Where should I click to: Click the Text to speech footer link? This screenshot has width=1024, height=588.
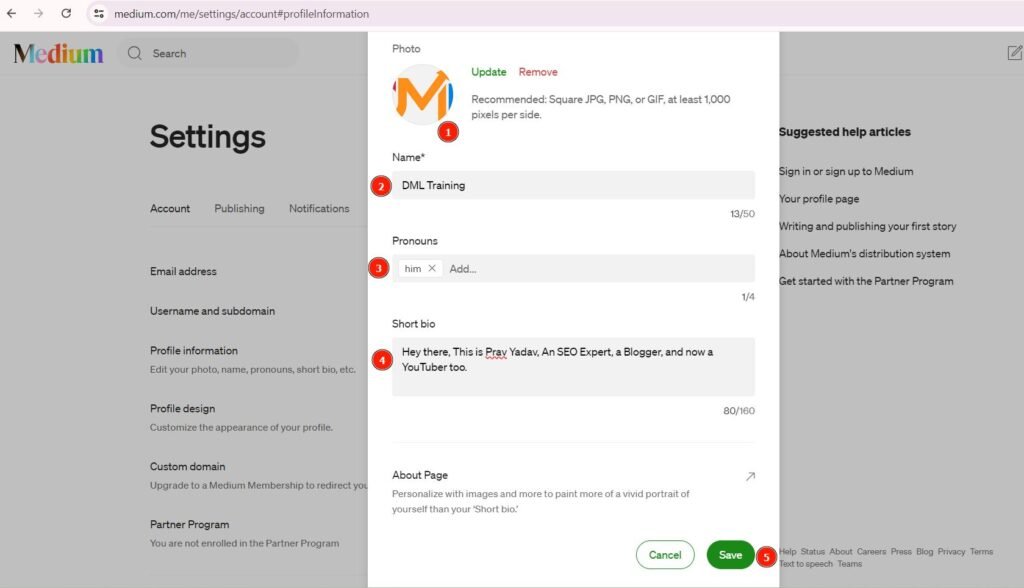click(806, 564)
